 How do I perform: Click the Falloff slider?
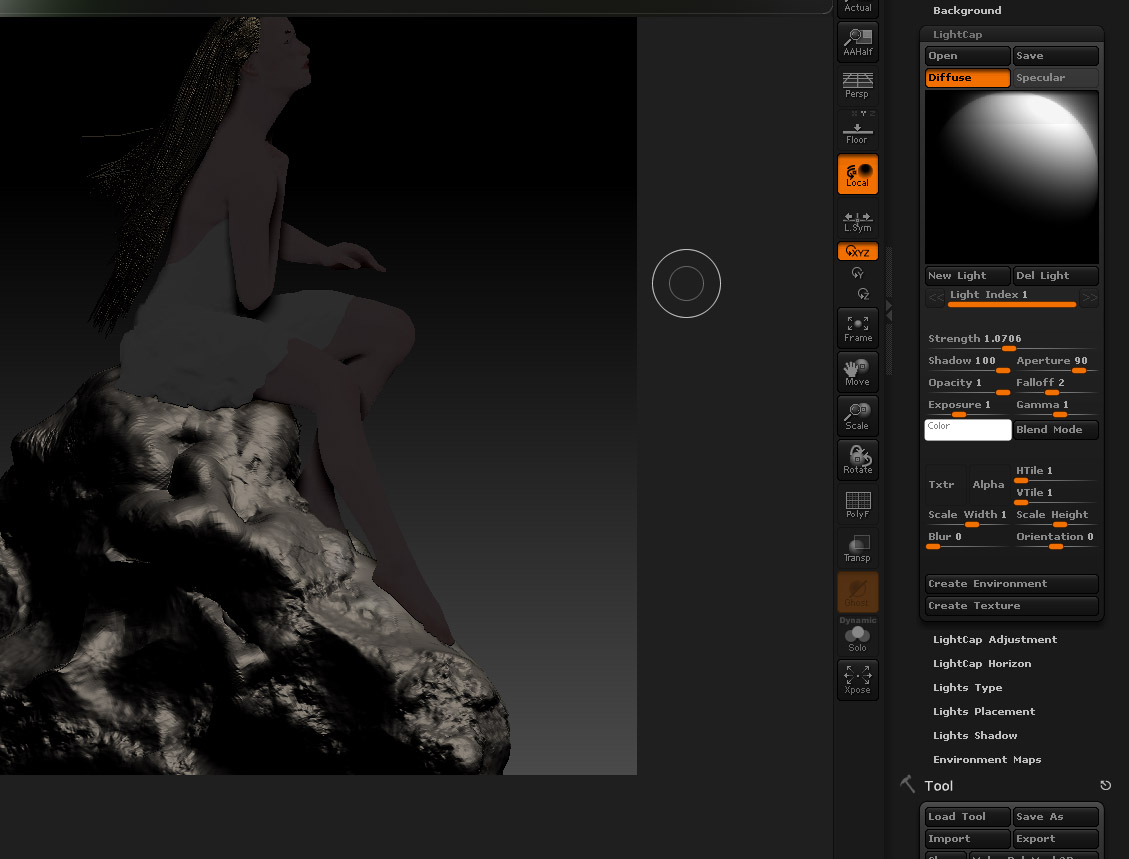(x=1056, y=385)
